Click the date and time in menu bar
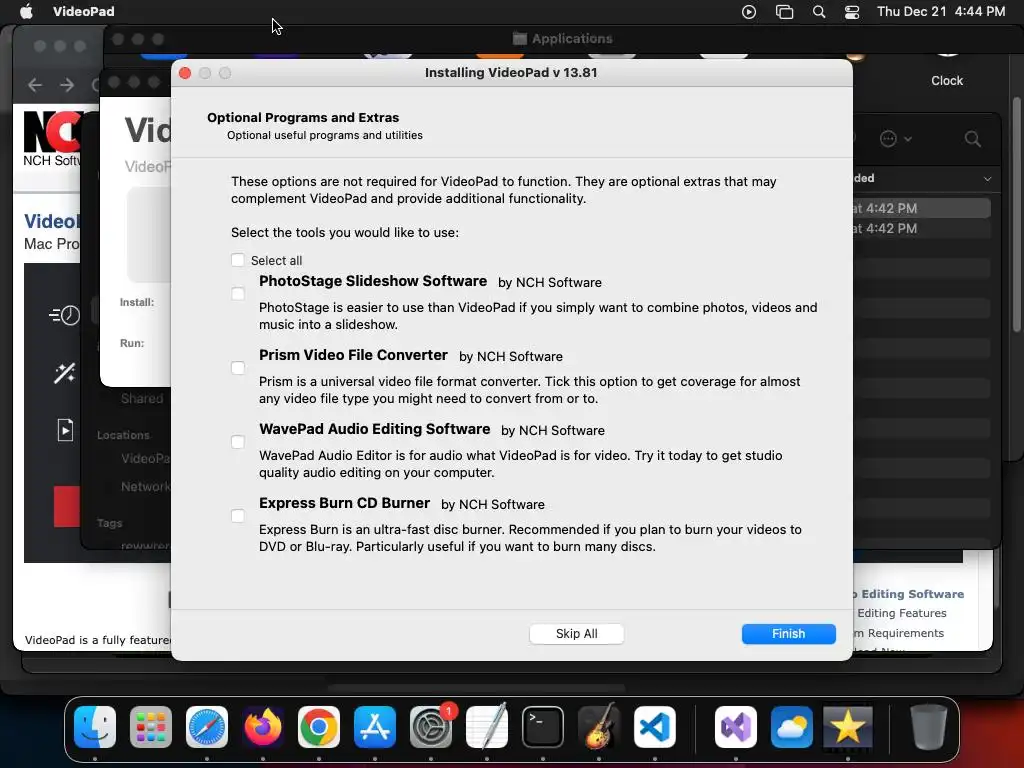Viewport: 1024px width, 768px height. point(940,11)
